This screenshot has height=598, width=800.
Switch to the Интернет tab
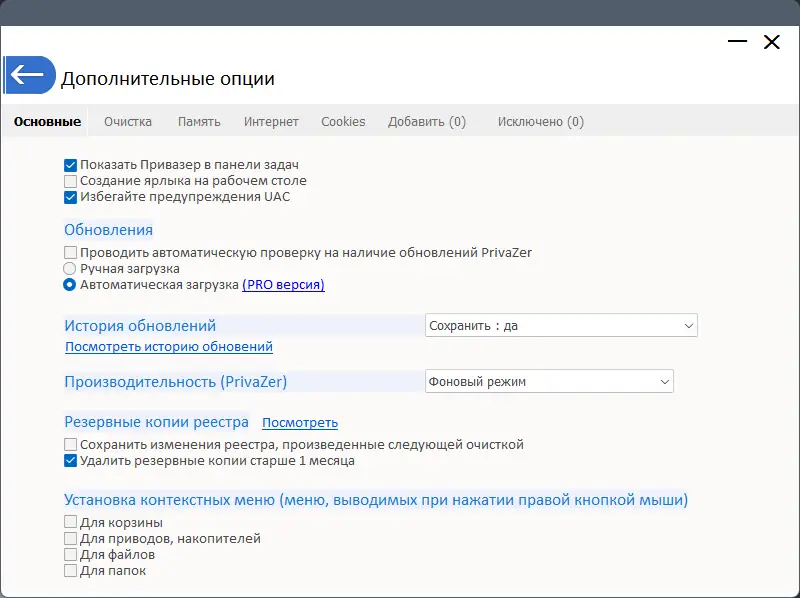click(270, 120)
